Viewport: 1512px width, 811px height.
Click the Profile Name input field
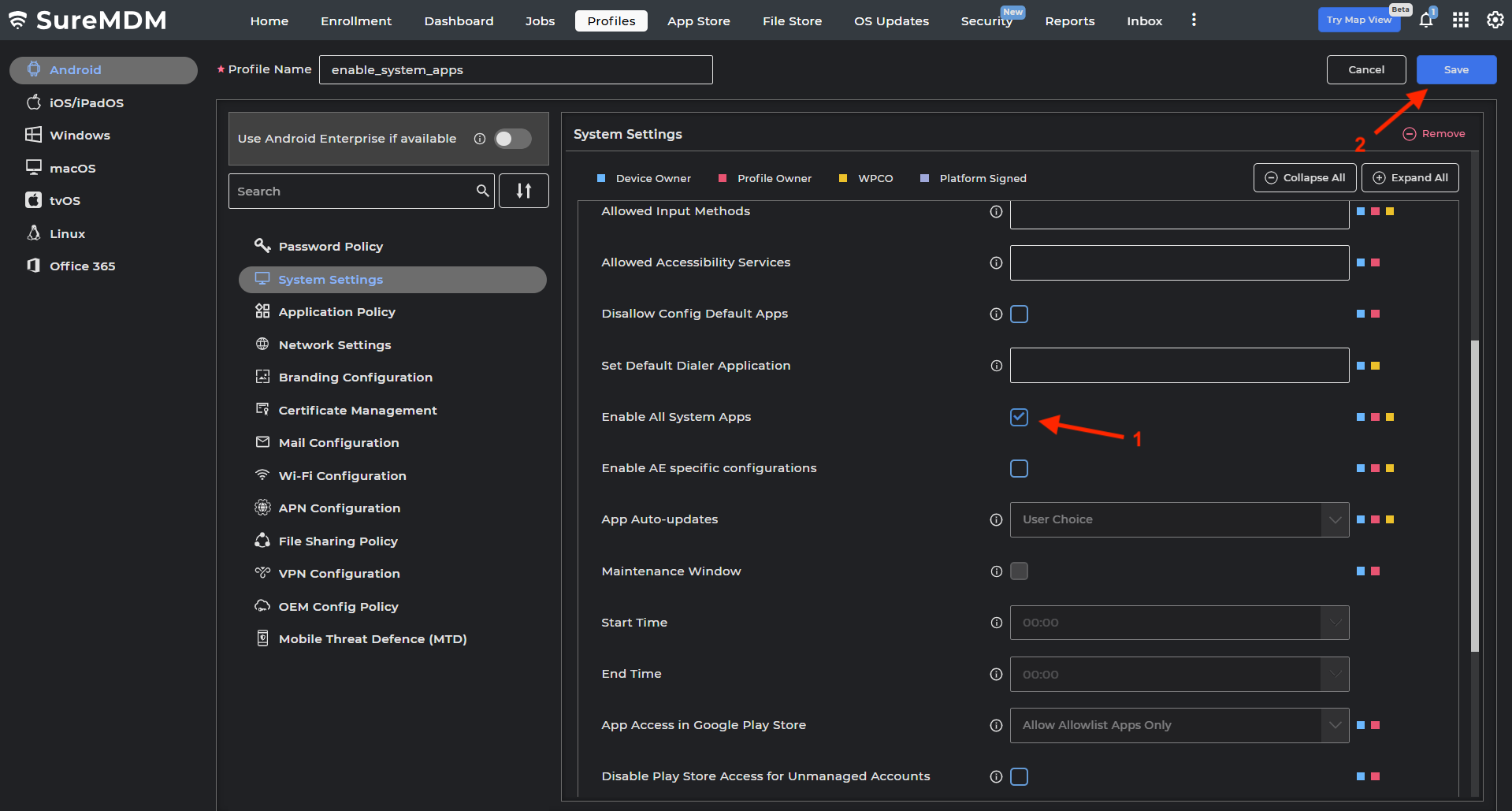(515, 69)
